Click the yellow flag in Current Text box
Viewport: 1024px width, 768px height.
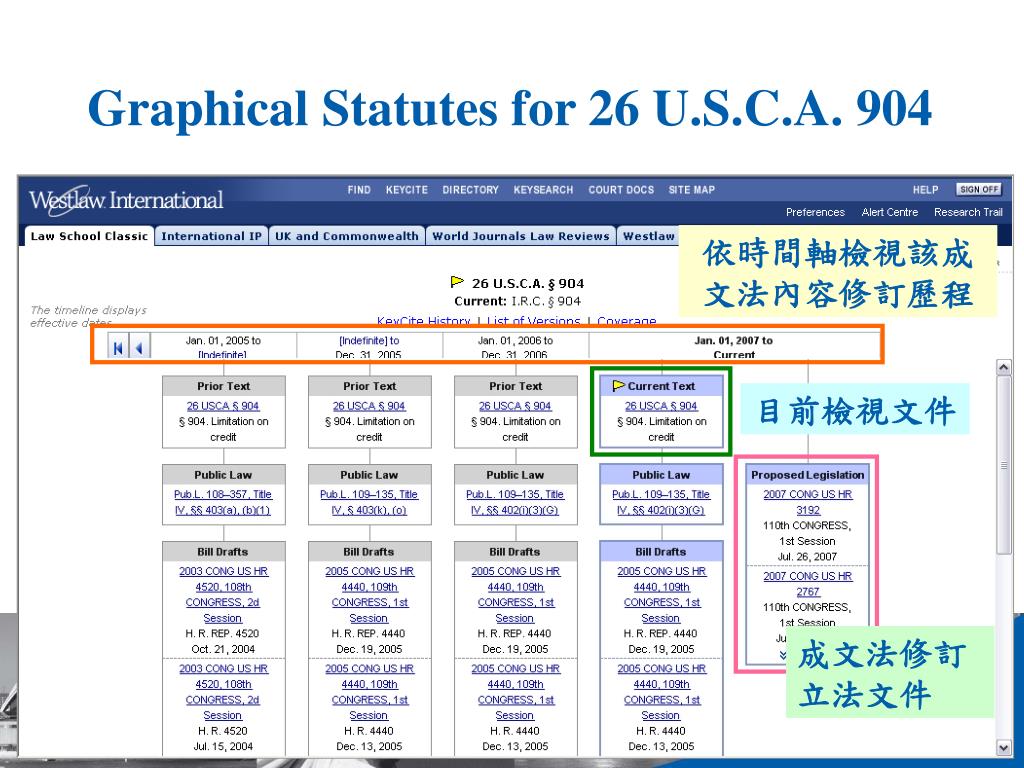point(619,386)
